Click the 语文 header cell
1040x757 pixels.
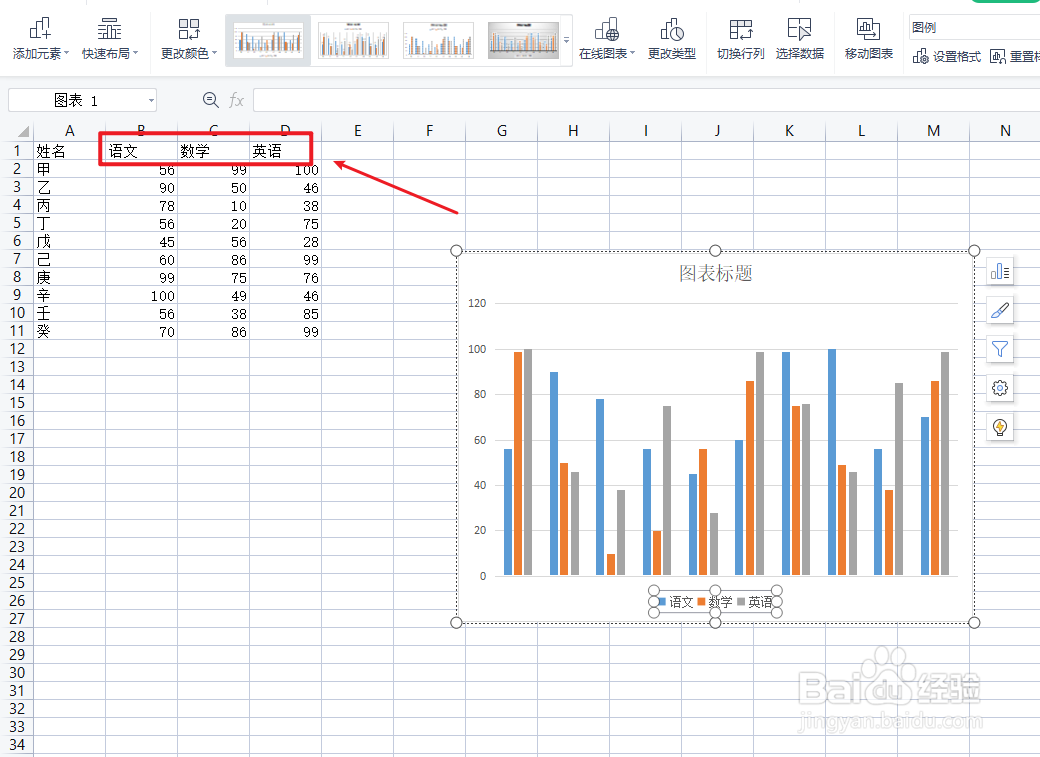141,151
